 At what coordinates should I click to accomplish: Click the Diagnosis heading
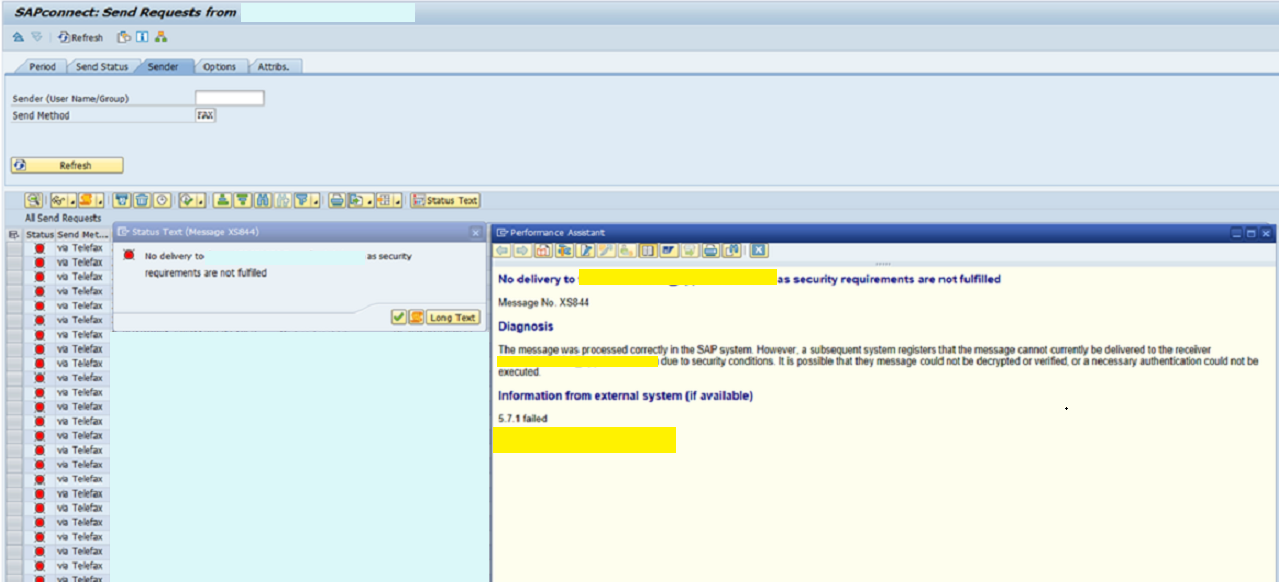526,326
